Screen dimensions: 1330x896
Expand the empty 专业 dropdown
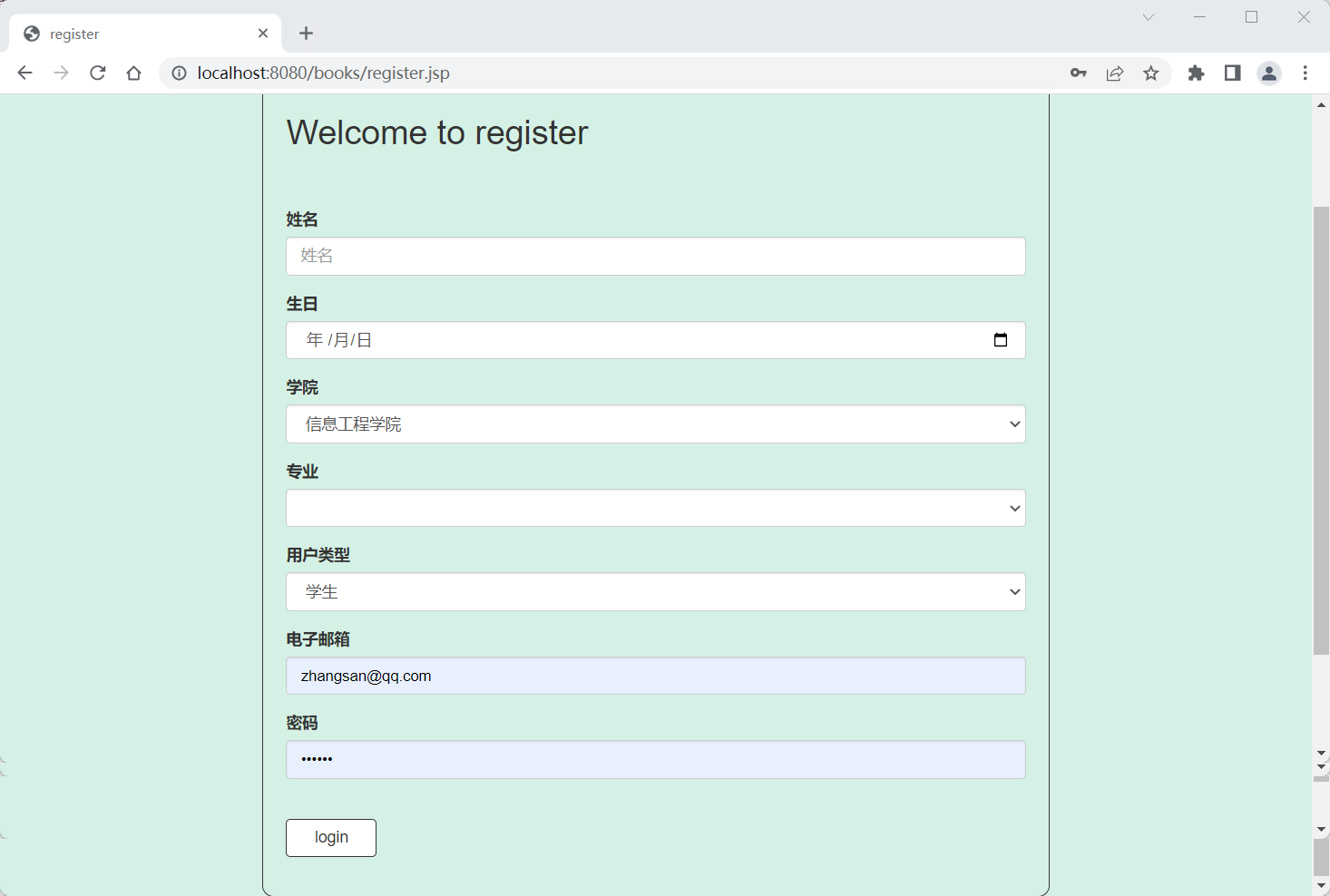coord(656,508)
